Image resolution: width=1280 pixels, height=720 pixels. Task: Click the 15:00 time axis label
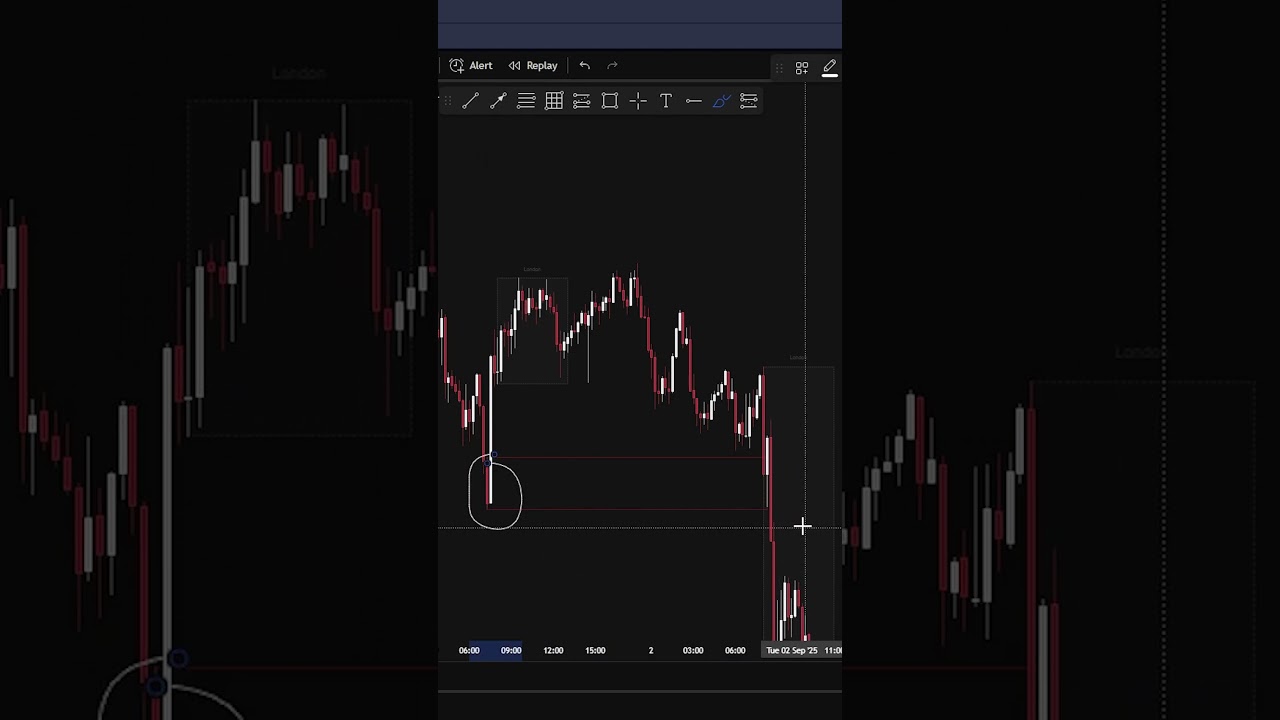tap(595, 650)
